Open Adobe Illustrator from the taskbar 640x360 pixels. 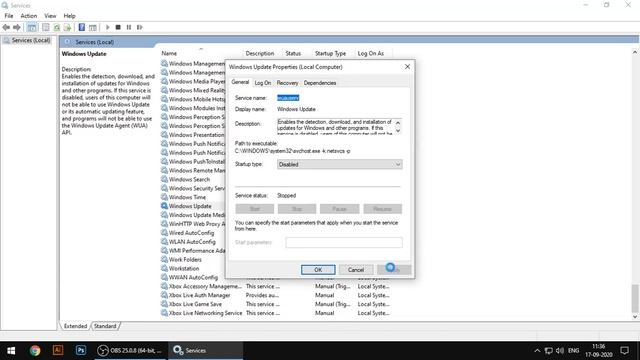58,351
